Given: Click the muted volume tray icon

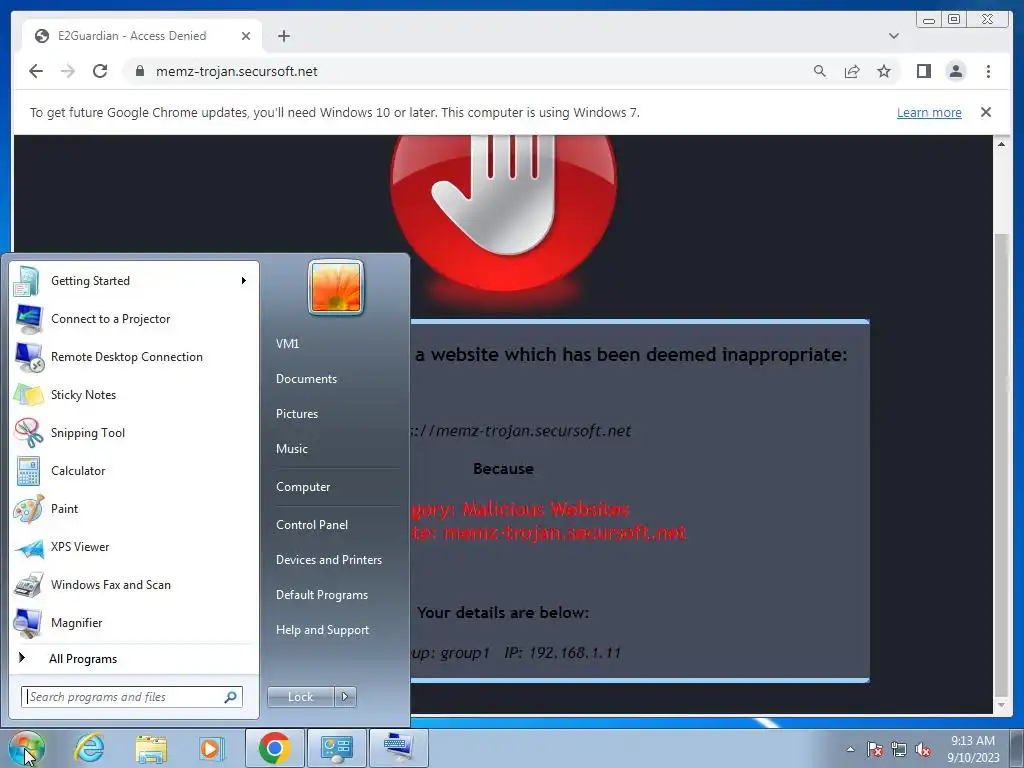Looking at the screenshot, I should [x=923, y=749].
